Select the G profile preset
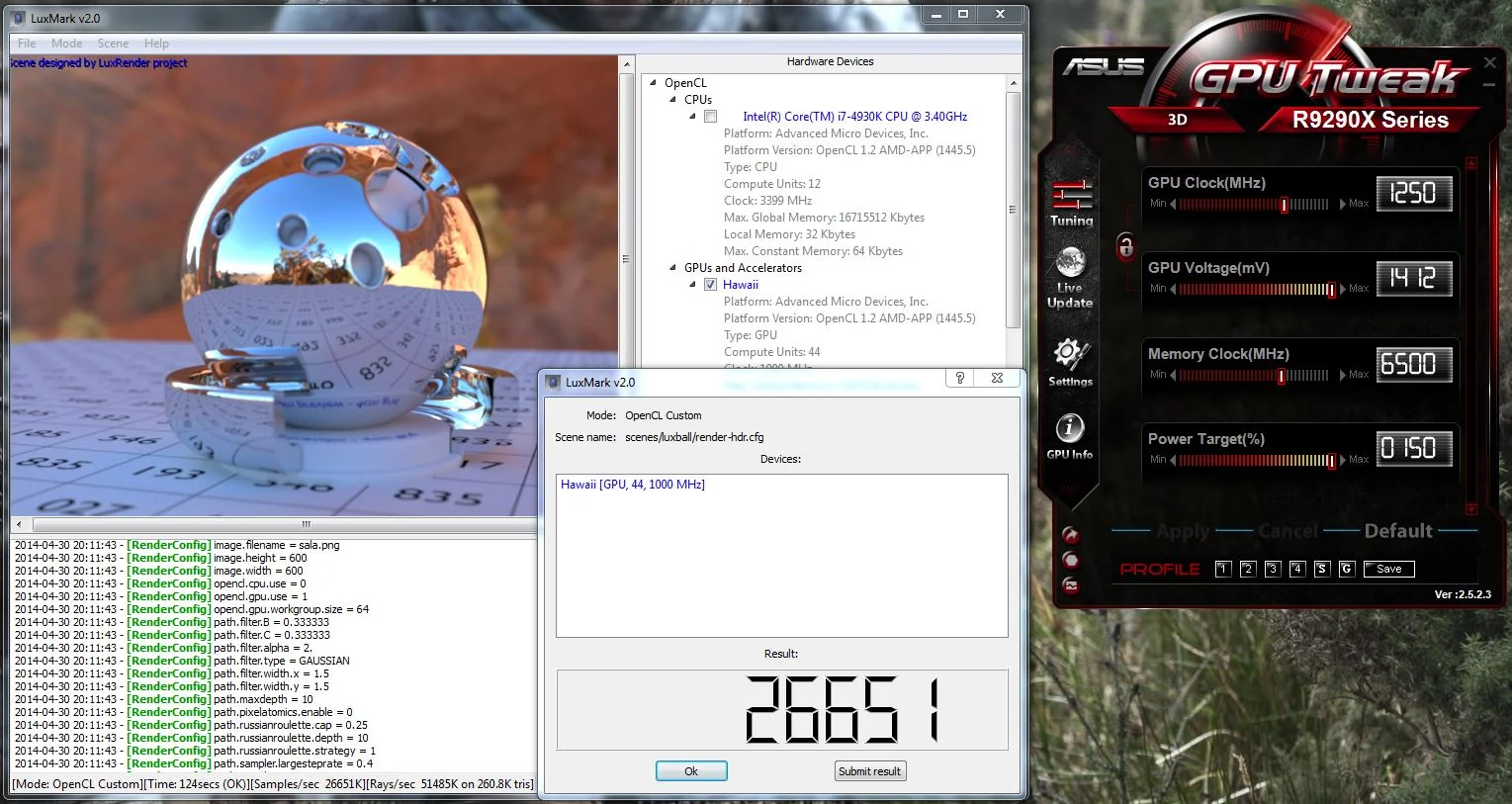Viewport: 1512px width, 804px height. 1347,569
